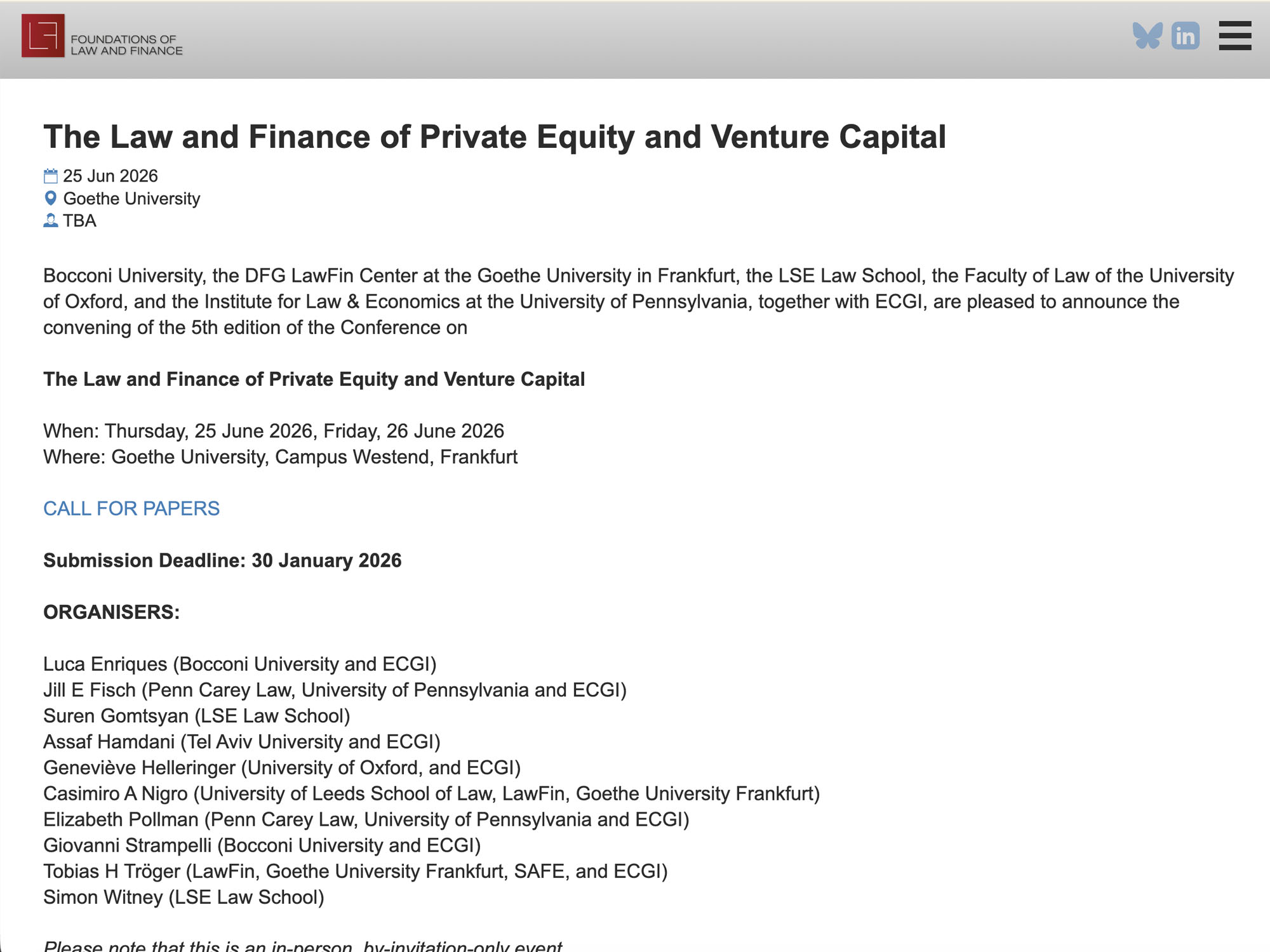Select the bold conference title in the body

314,379
